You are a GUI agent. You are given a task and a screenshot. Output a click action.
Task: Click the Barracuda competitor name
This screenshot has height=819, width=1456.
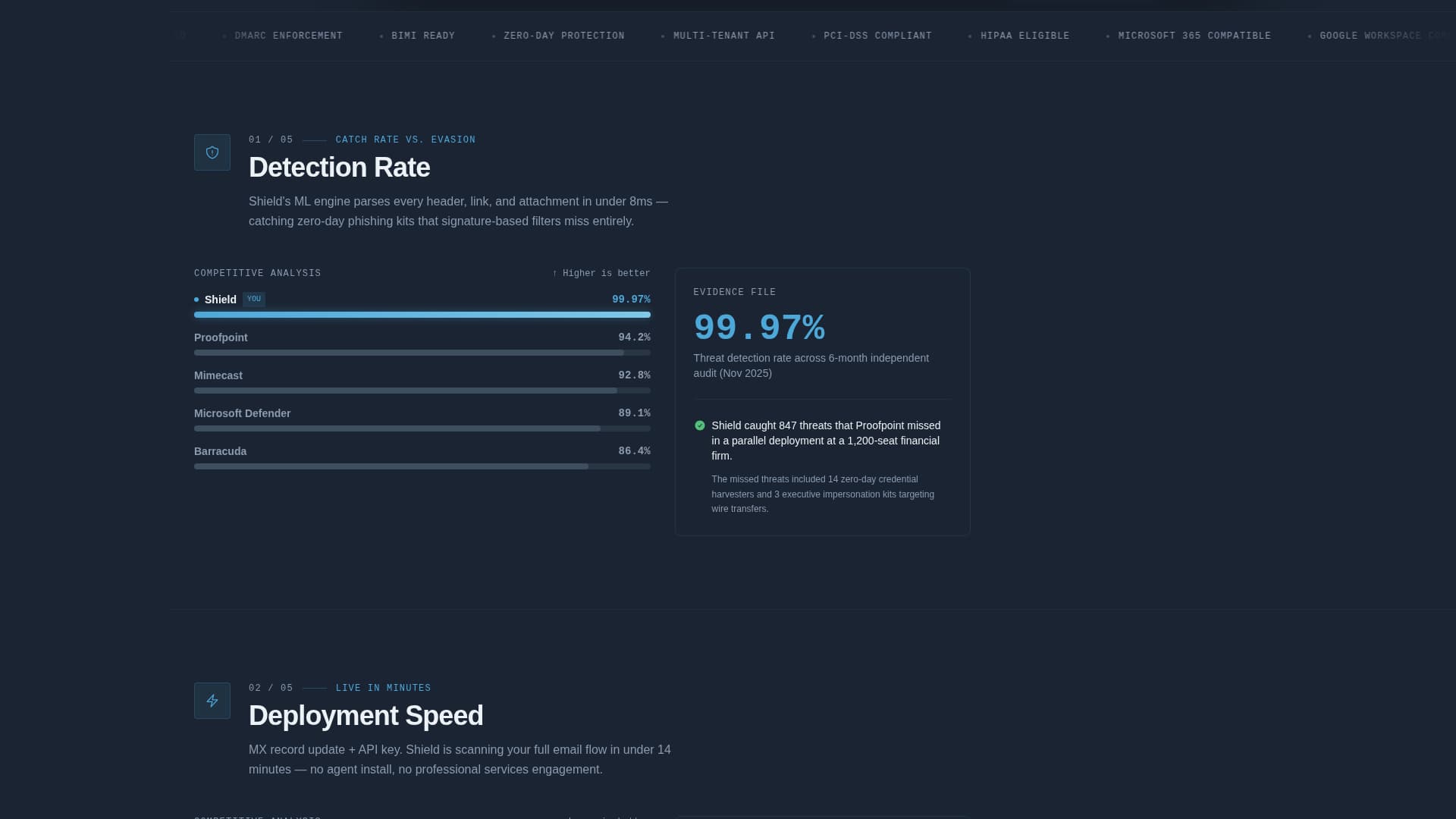click(x=220, y=451)
